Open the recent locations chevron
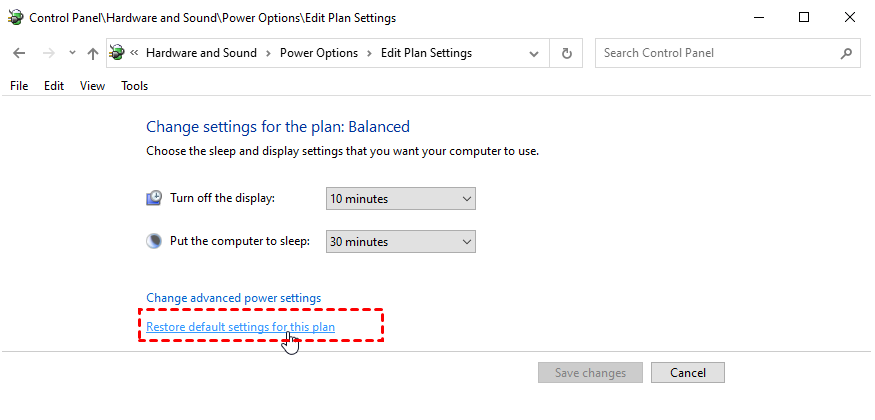The height and width of the screenshot is (420, 875). [x=71, y=54]
